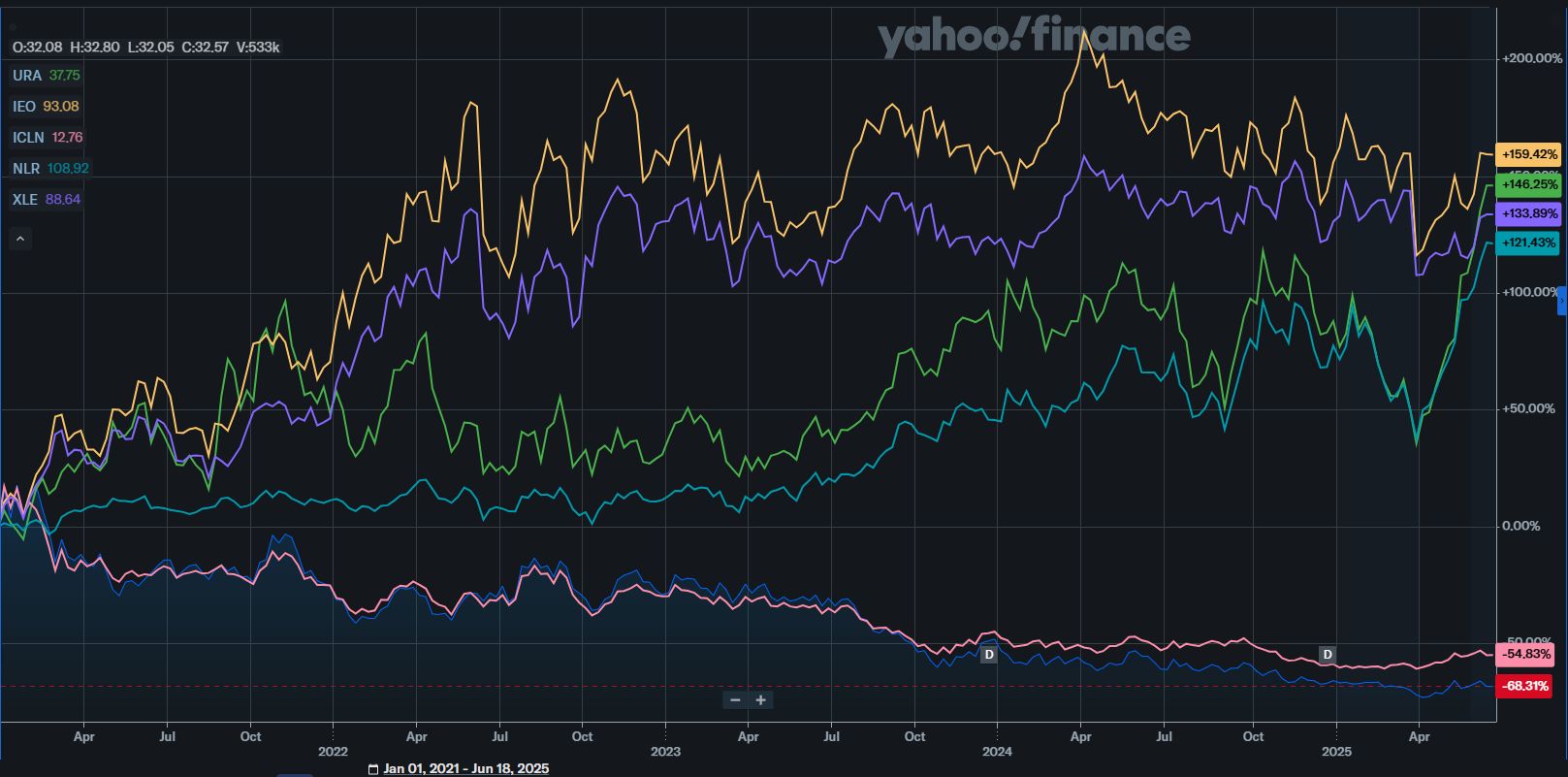Toggle the IEO comparison series label

tap(24, 107)
